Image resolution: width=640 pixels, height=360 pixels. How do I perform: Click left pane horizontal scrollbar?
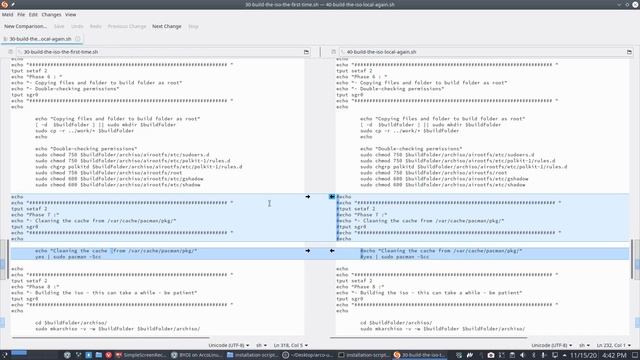click(x=111, y=338)
